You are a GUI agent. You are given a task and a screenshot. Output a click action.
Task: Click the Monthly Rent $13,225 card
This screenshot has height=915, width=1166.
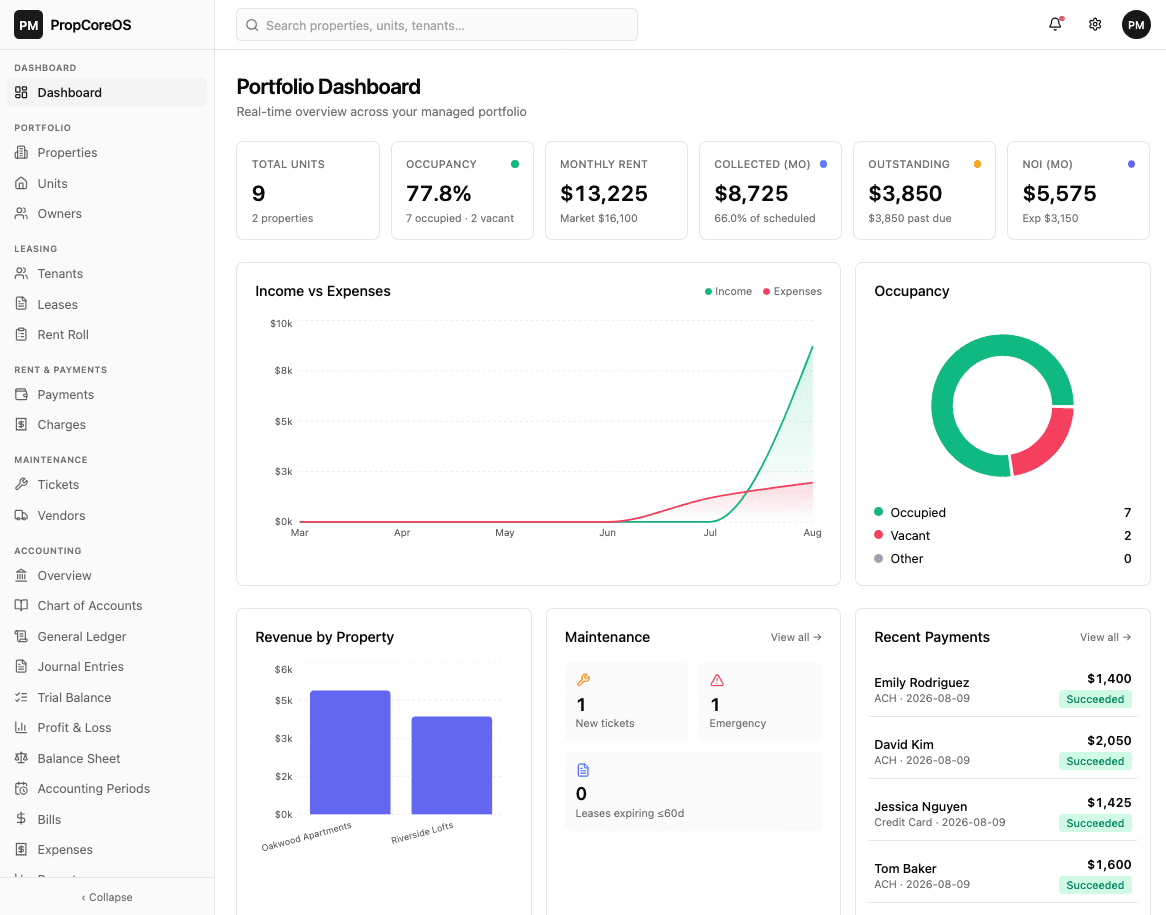pyautogui.click(x=616, y=190)
